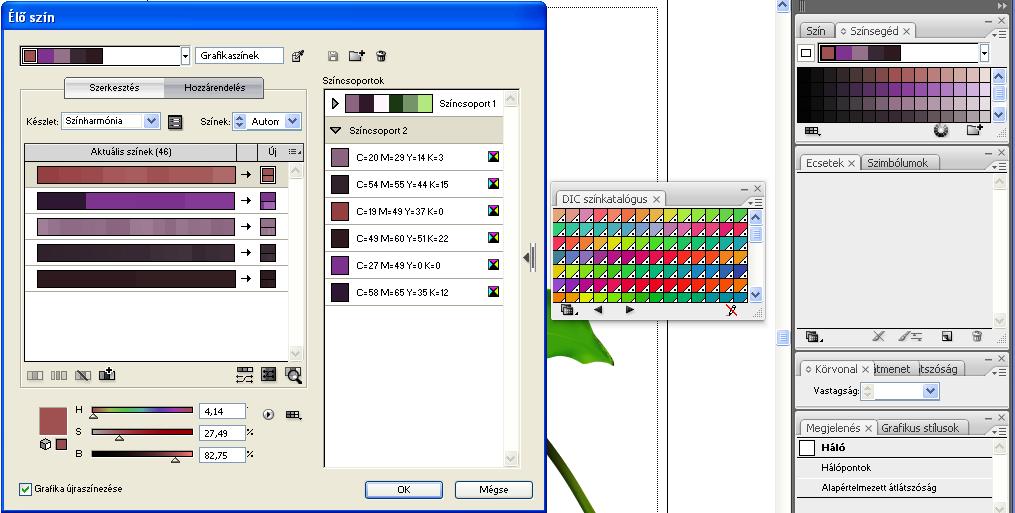The image size is (1015, 513).
Task: Select the C=58 M=65 Y=35 K=12 row
Action: [414, 292]
